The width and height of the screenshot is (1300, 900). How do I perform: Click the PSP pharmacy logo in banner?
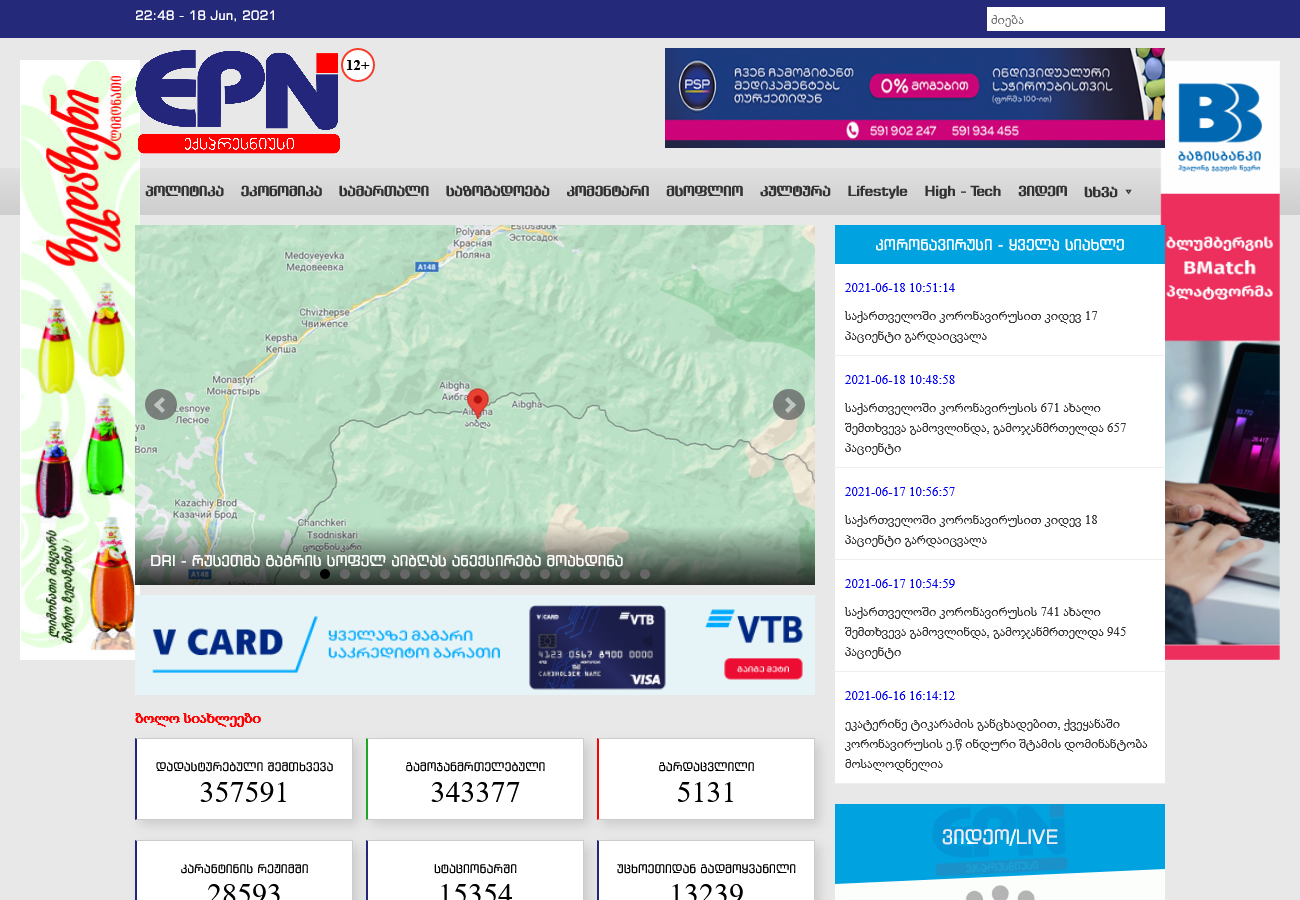click(698, 86)
